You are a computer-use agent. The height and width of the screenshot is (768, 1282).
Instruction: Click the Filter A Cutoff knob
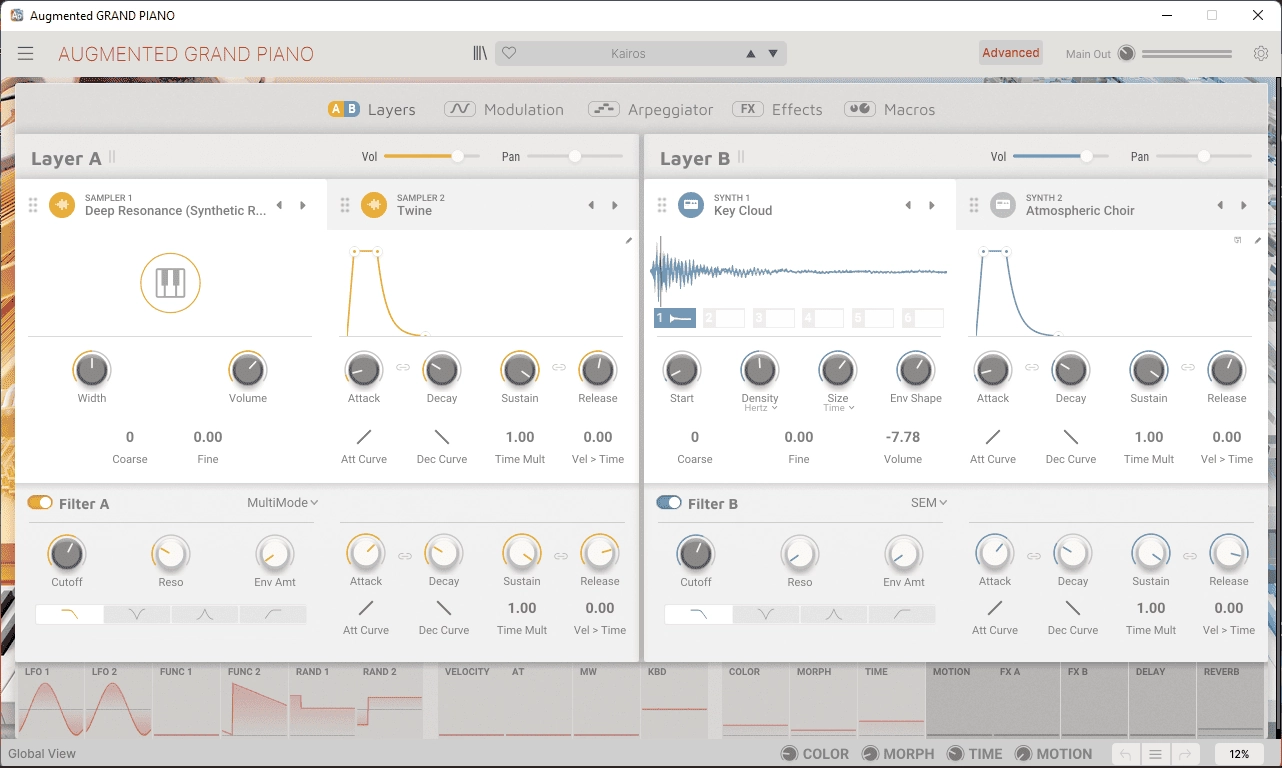(x=67, y=553)
